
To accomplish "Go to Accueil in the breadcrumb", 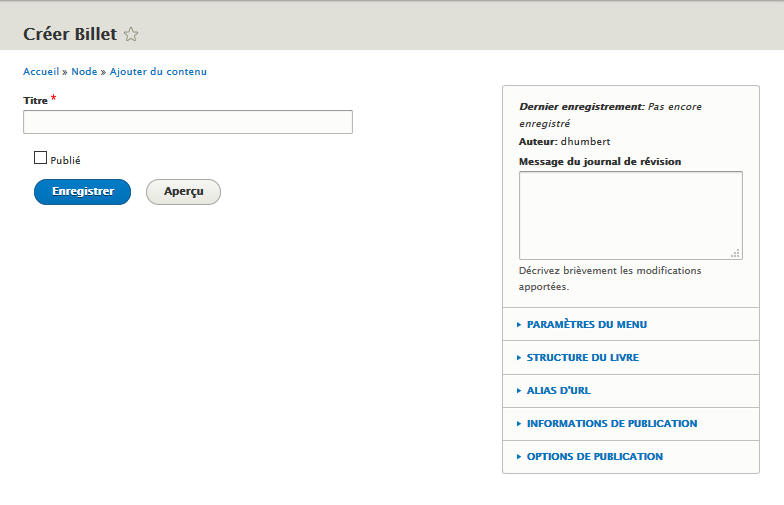I will 41,72.
